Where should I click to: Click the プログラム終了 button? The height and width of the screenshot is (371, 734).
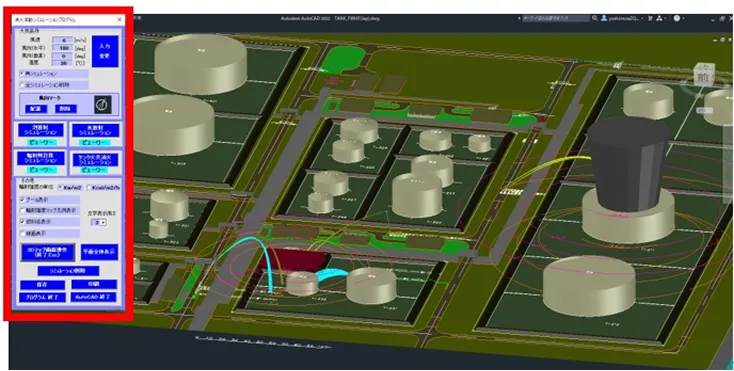42,297
